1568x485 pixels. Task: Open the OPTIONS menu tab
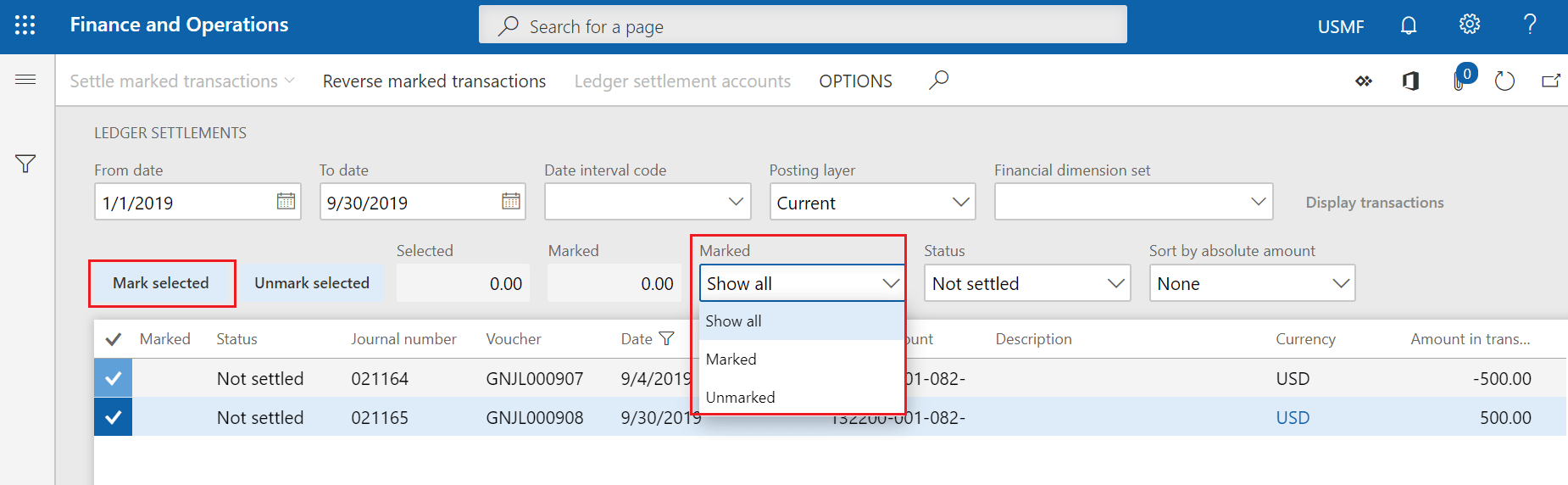(855, 81)
